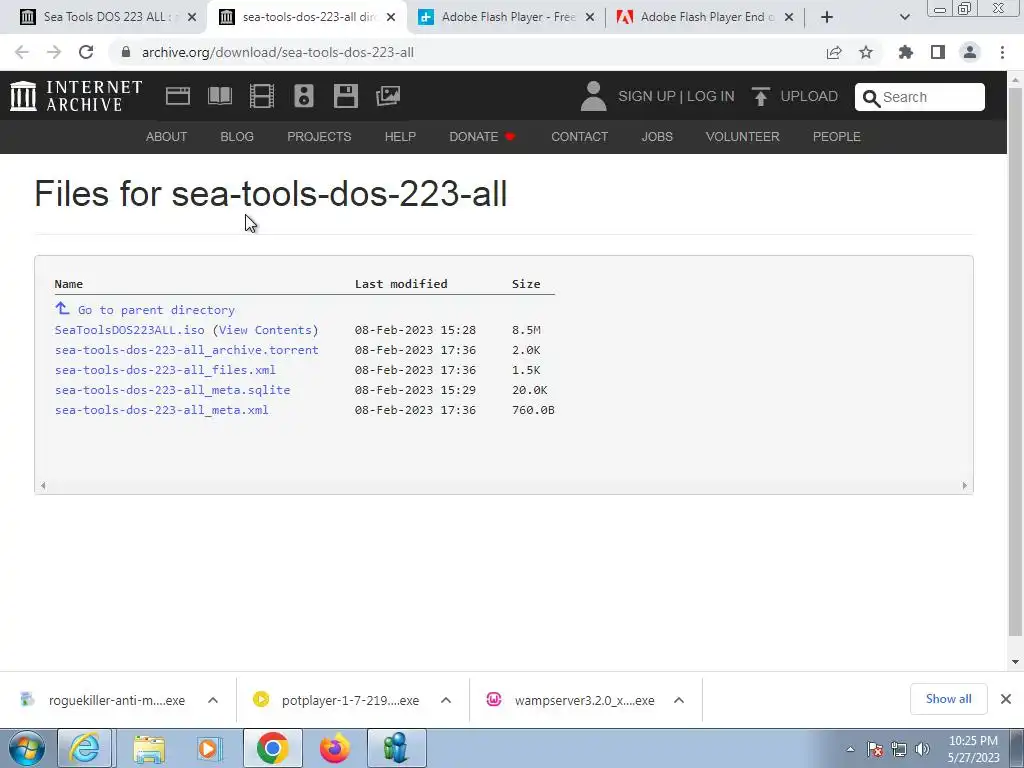This screenshot has height=768, width=1024.
Task: Click the Internet Archive search field
Action: [920, 97]
